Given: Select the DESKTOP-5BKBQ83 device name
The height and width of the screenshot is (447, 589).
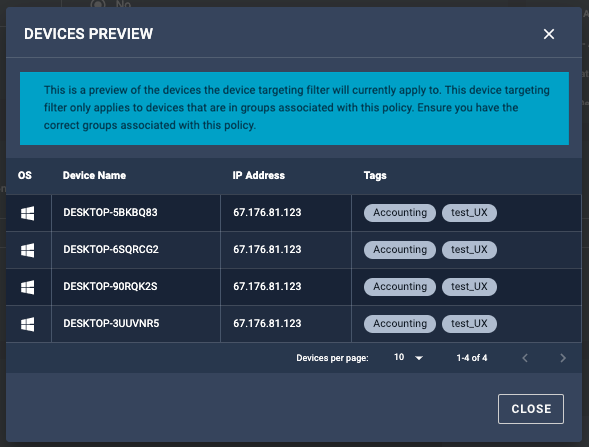Looking at the screenshot, I should click(110, 213).
